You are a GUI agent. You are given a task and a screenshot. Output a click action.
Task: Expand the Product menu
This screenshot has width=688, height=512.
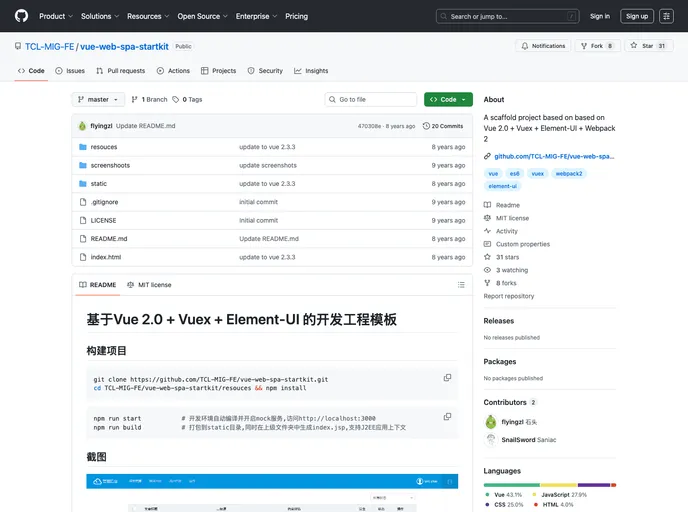(56, 16)
